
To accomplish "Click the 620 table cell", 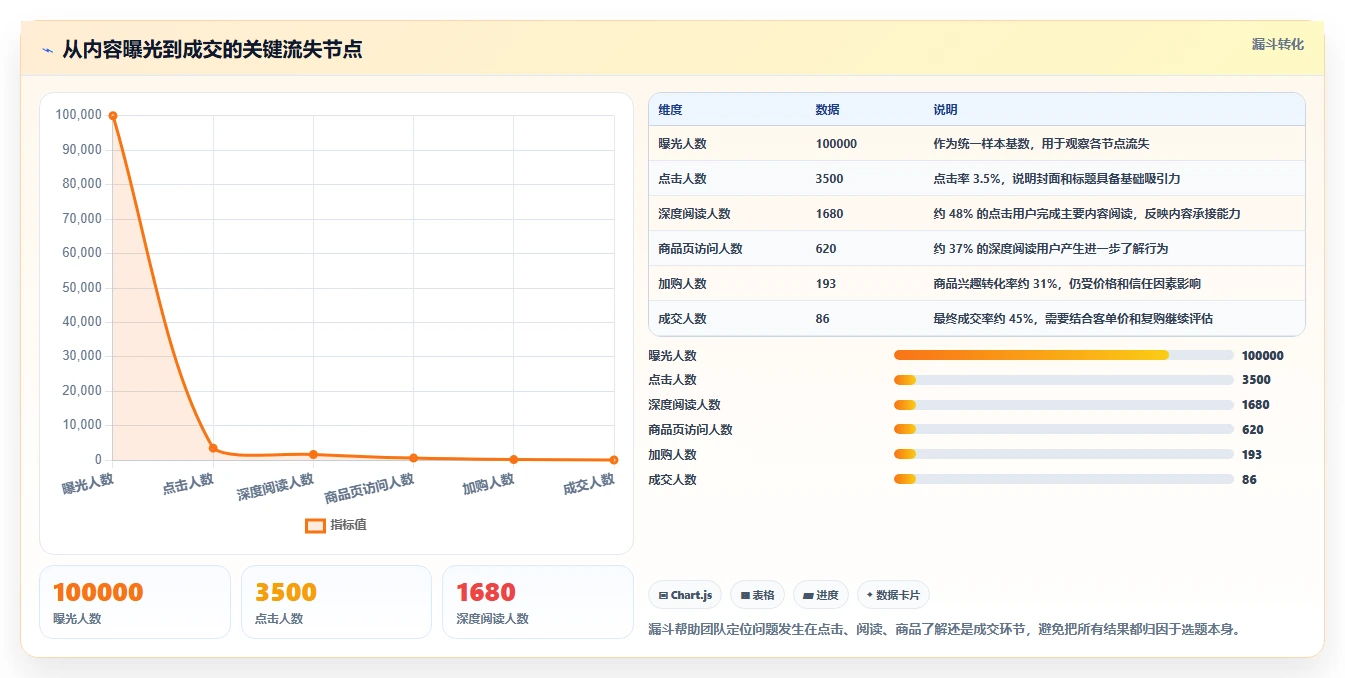I will (826, 249).
